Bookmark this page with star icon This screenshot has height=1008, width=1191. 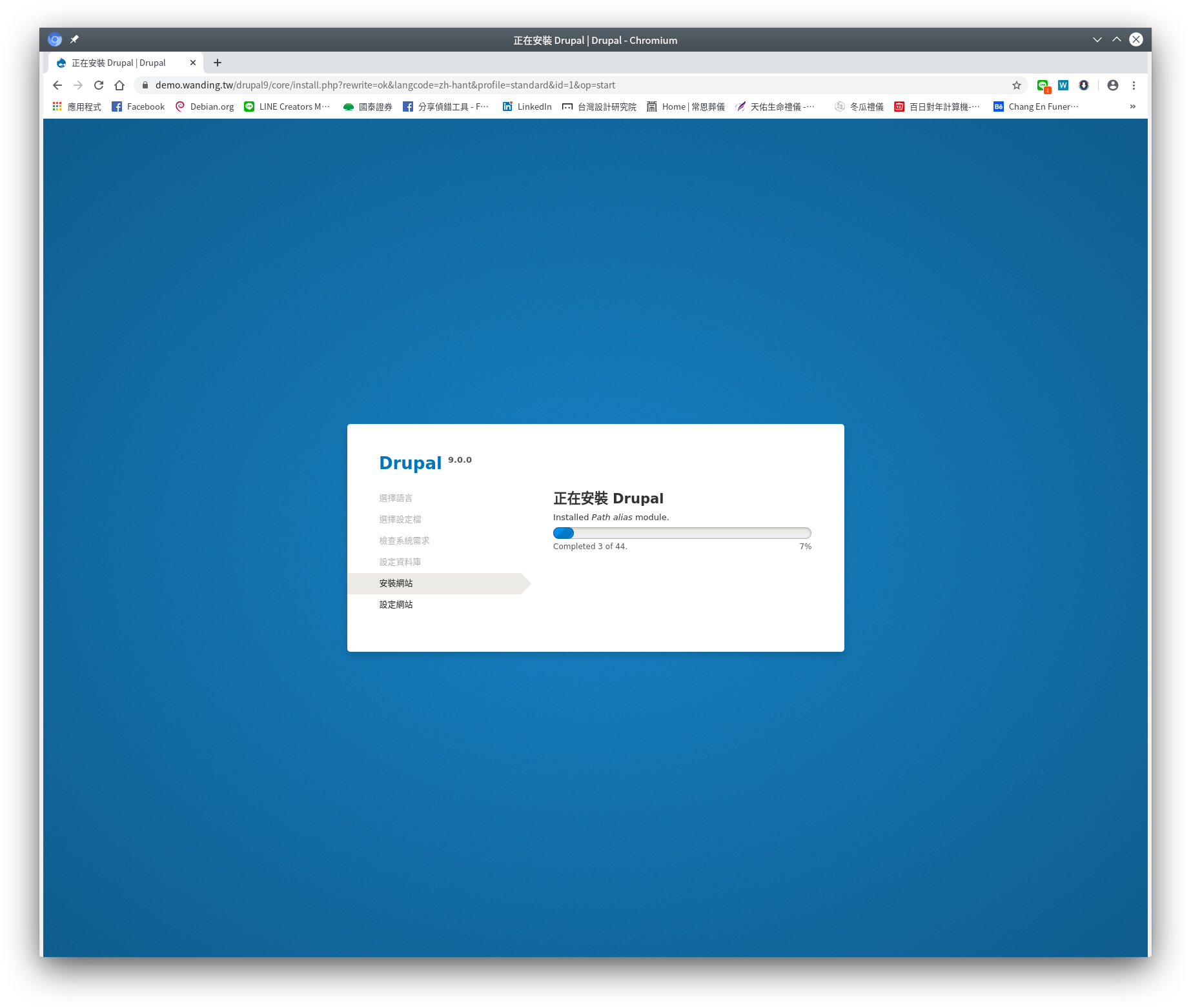[1017, 85]
